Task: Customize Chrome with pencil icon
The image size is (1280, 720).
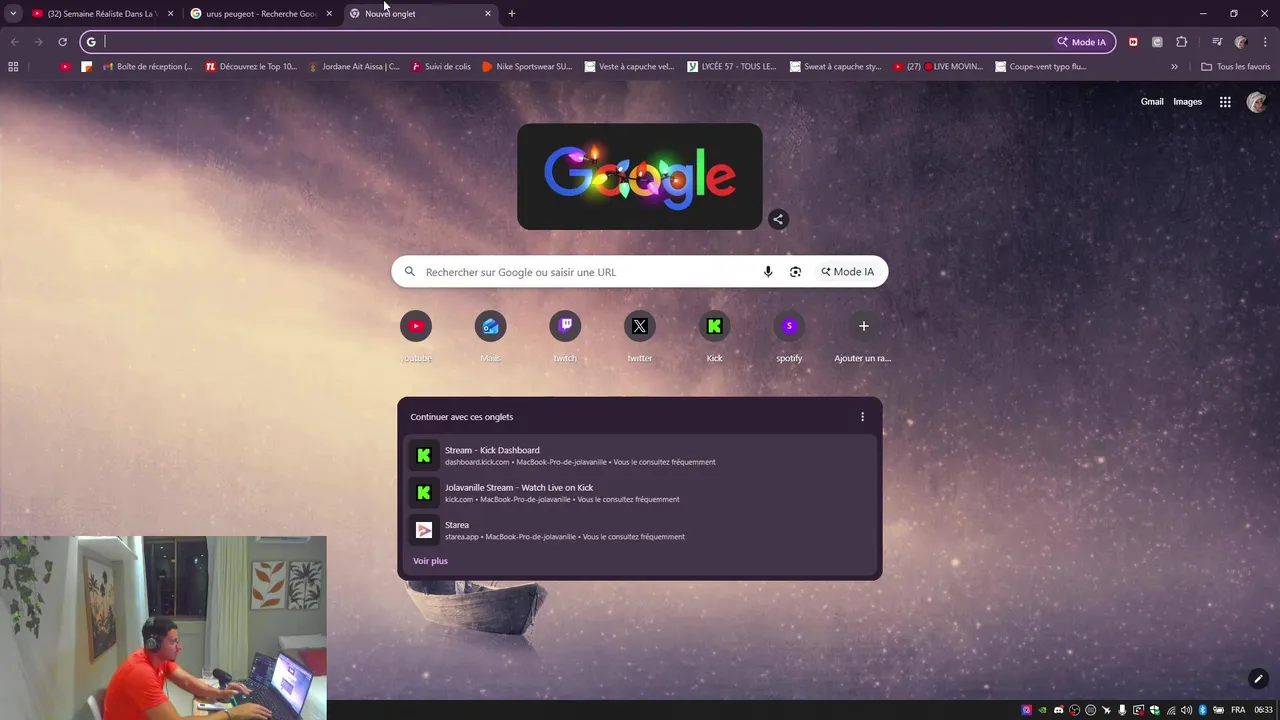Action: tap(1258, 679)
